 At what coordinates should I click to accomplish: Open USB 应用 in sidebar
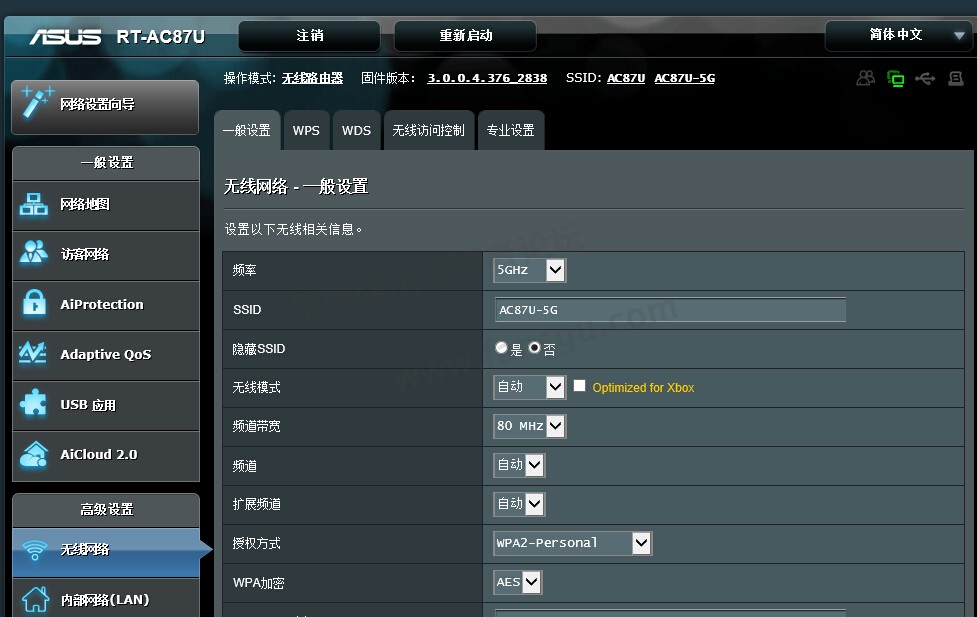[106, 406]
